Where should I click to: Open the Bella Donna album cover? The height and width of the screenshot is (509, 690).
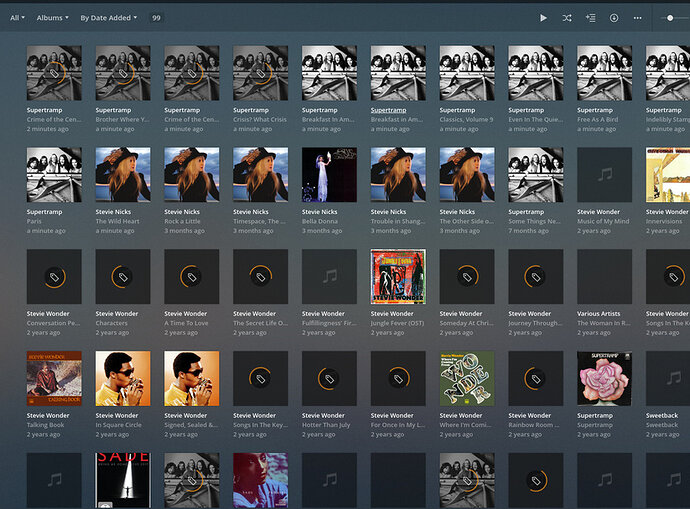329,175
